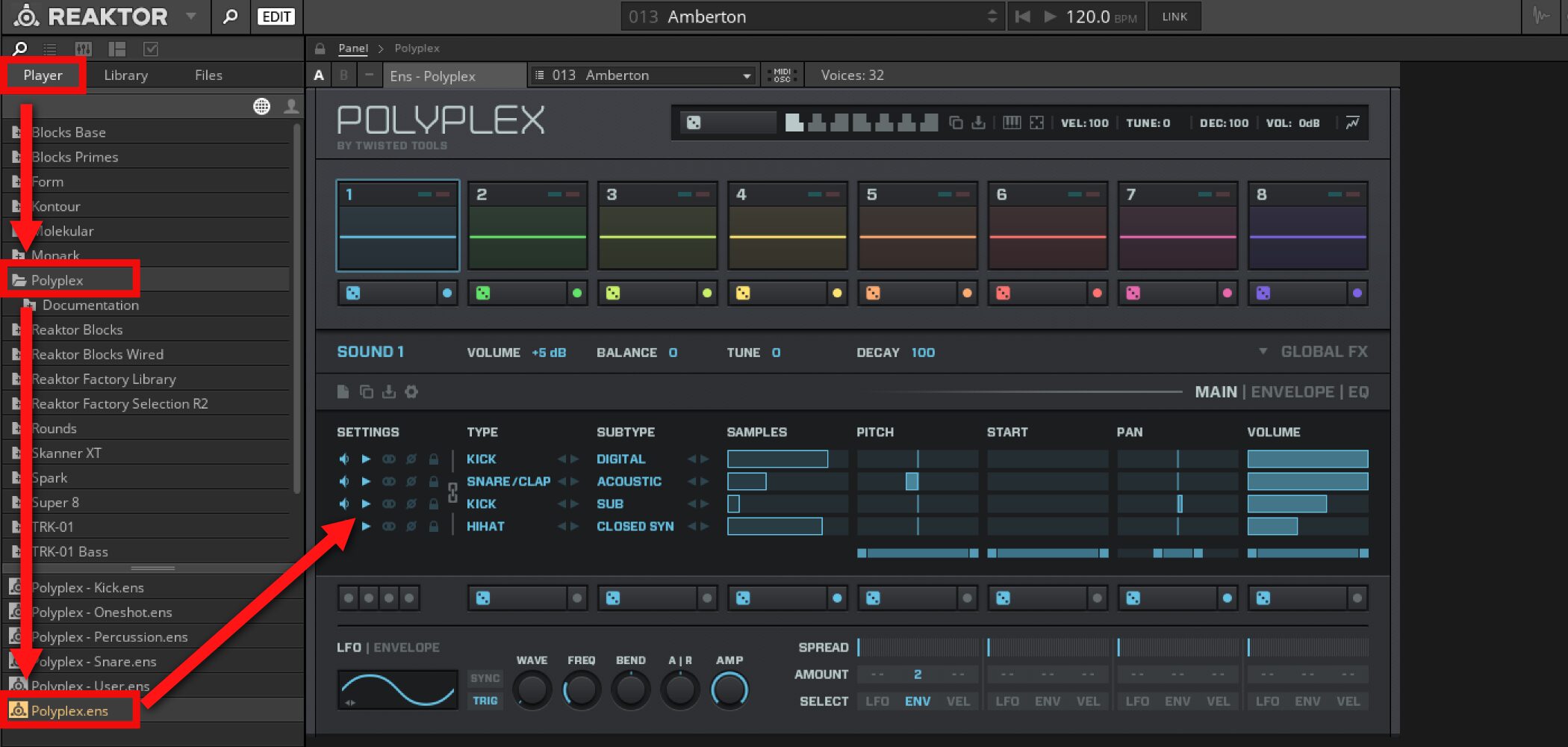
Task: Switch to the ENVELOPE page
Action: click(x=1292, y=391)
